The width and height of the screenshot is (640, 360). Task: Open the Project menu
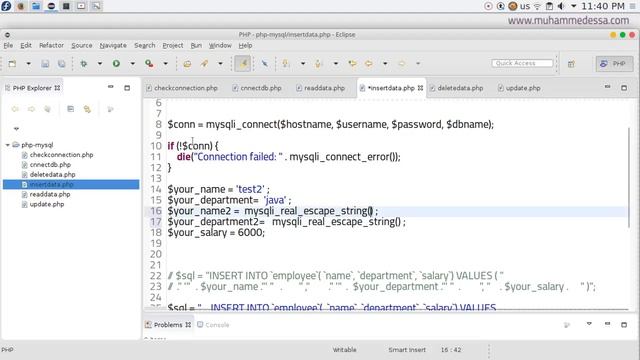[x=173, y=45]
